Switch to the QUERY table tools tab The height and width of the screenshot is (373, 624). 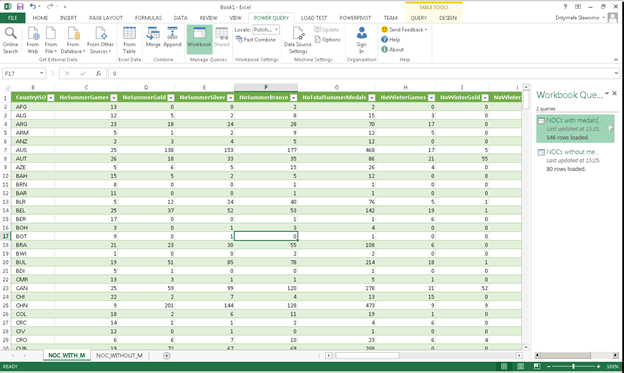[x=418, y=18]
